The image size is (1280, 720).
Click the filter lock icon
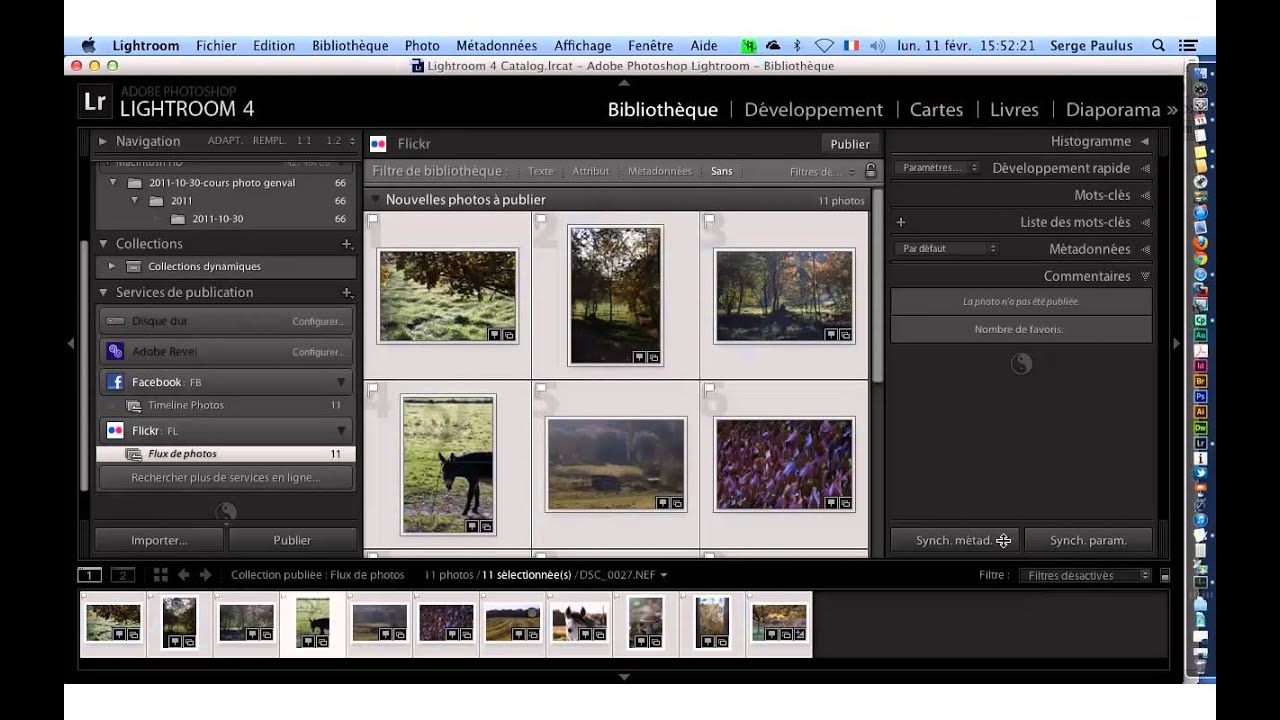click(x=871, y=171)
